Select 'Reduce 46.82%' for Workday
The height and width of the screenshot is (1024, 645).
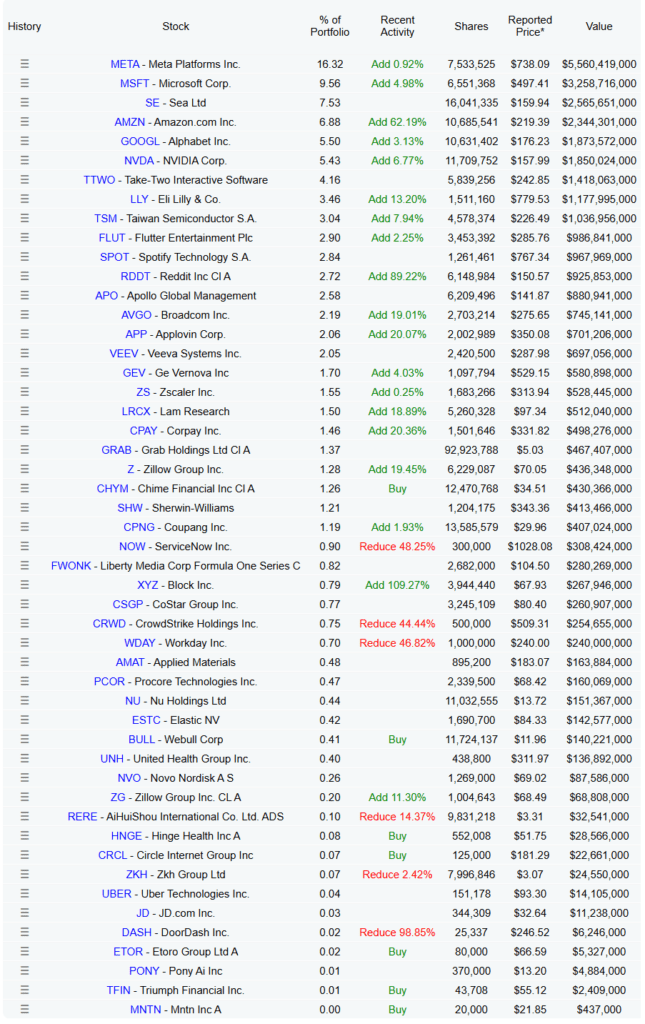pyautogui.click(x=397, y=643)
